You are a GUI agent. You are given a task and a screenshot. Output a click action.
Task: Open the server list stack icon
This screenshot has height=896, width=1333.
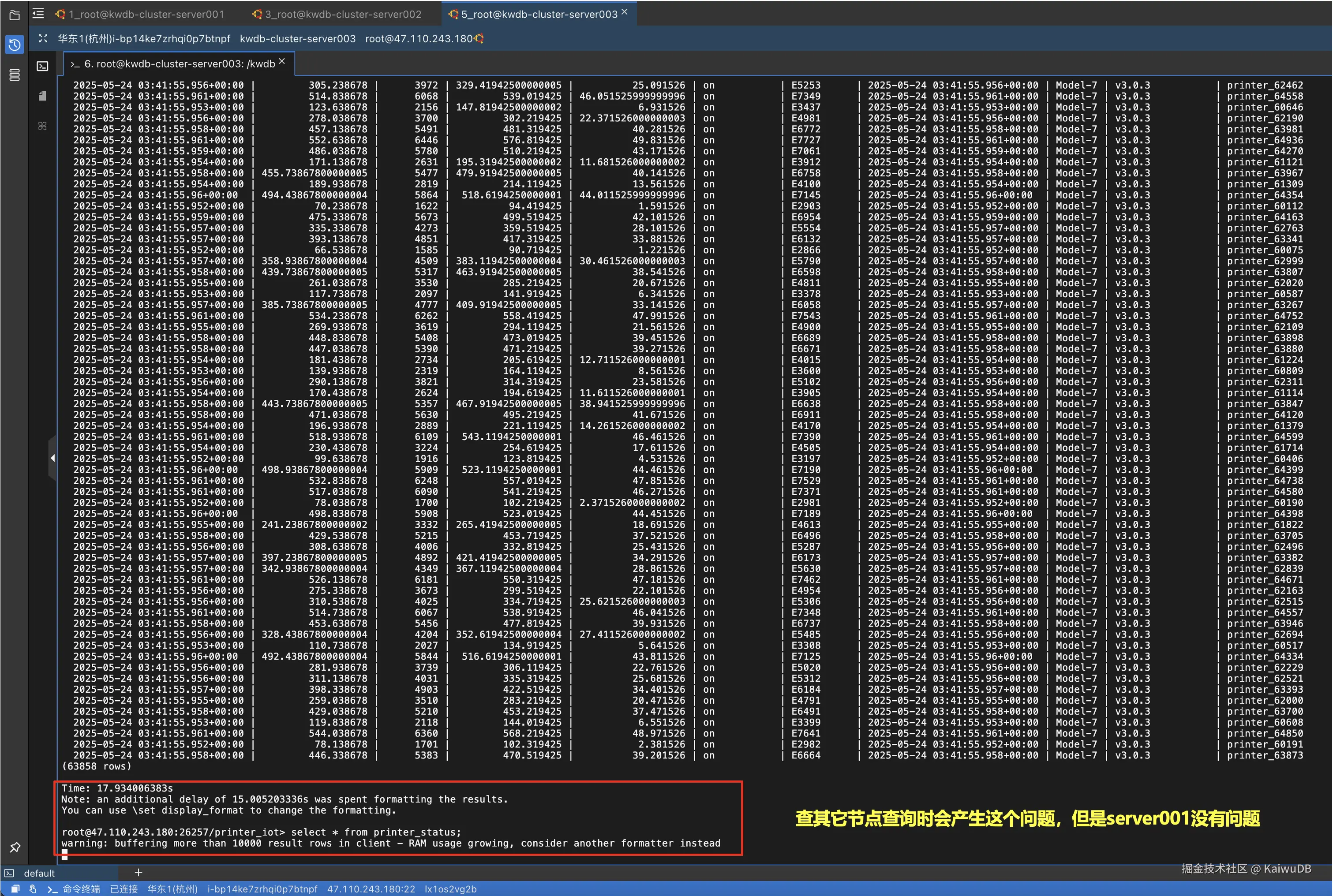[14, 75]
